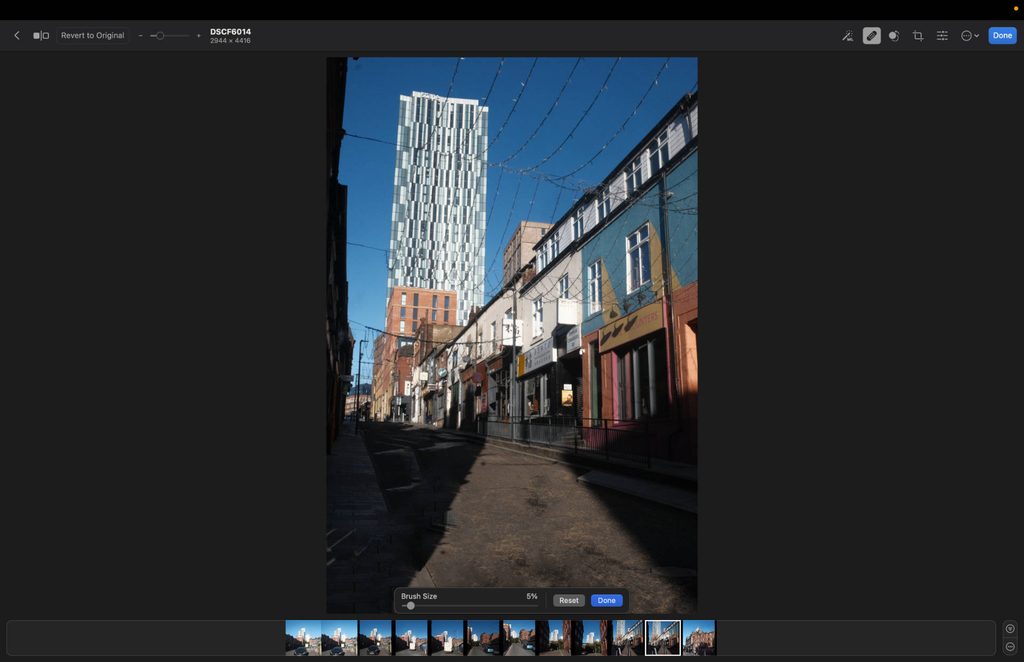Zoom in with the plus icon
The height and width of the screenshot is (662, 1024).
[x=199, y=36]
